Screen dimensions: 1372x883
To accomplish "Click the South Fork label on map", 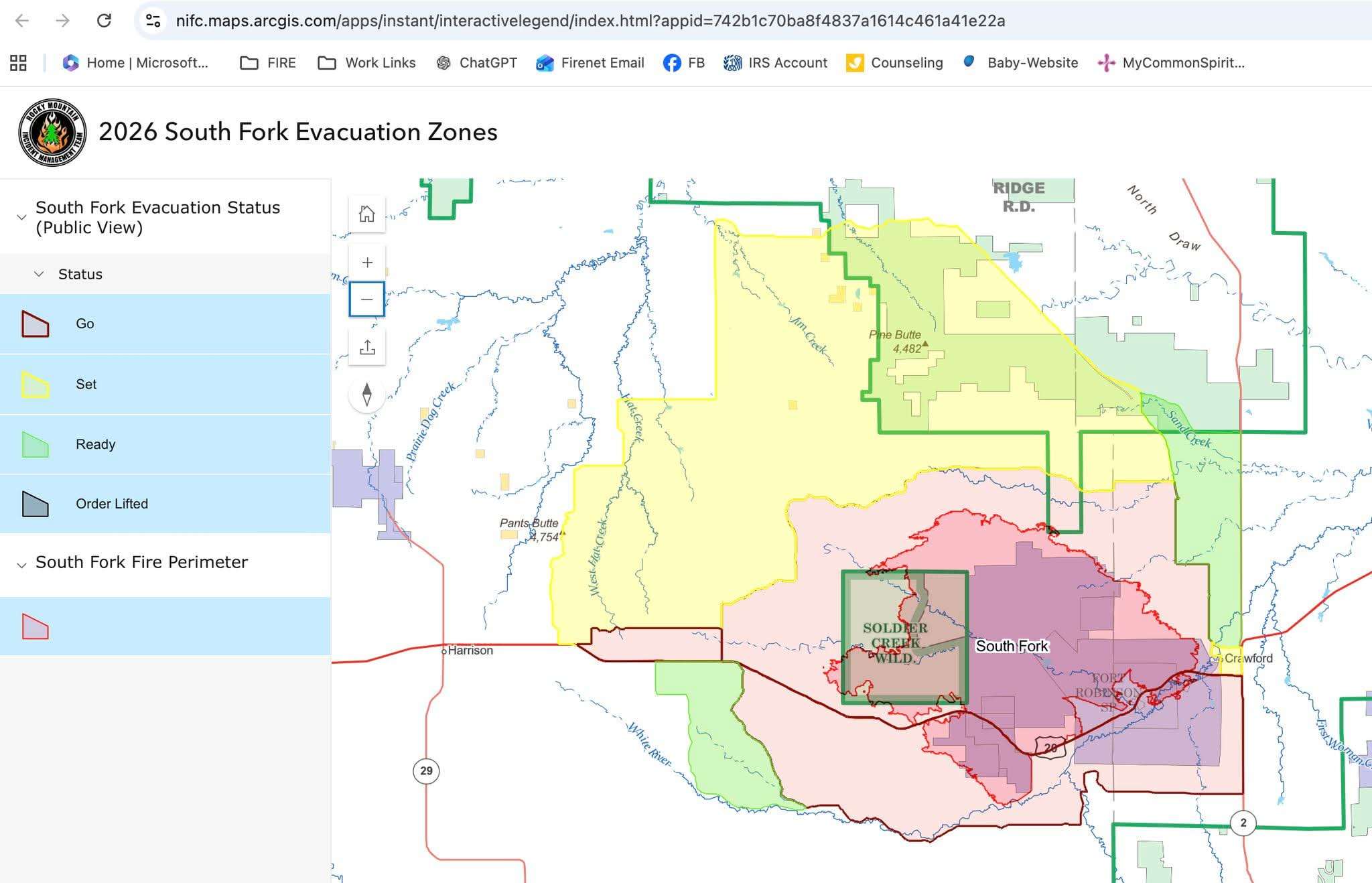I will [x=1012, y=646].
